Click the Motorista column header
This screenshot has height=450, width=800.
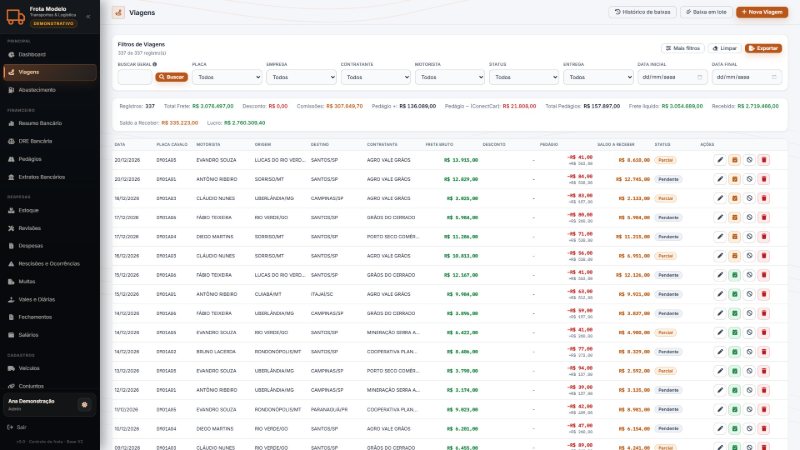(208, 145)
